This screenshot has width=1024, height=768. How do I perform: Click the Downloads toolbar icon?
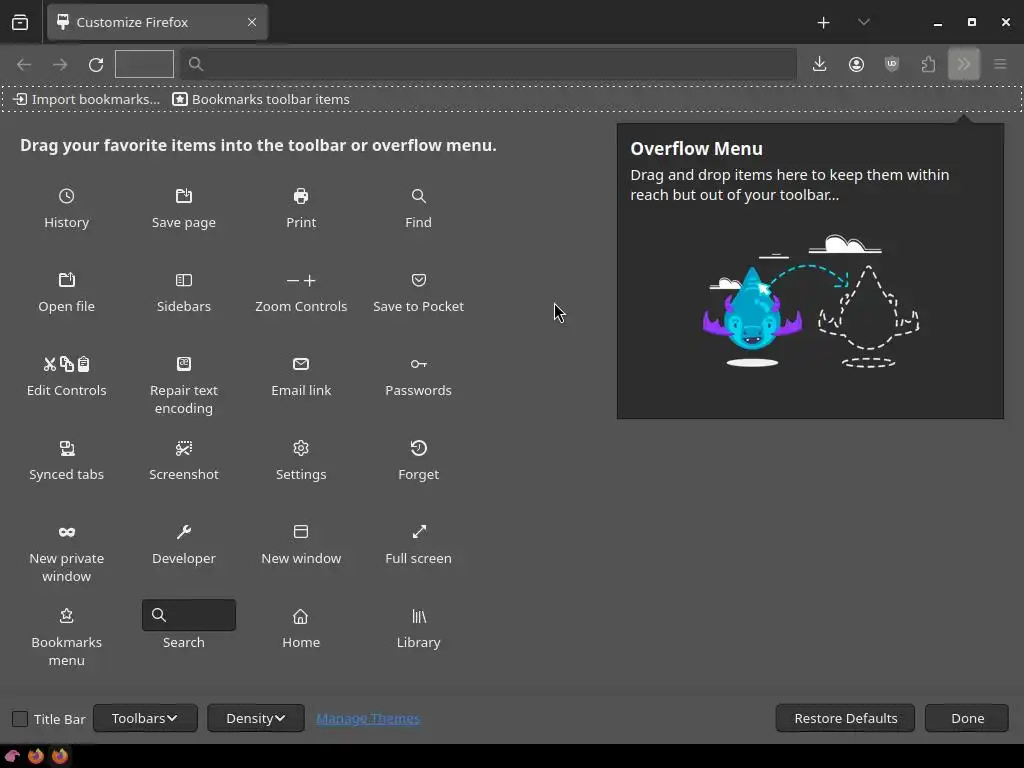(x=820, y=64)
